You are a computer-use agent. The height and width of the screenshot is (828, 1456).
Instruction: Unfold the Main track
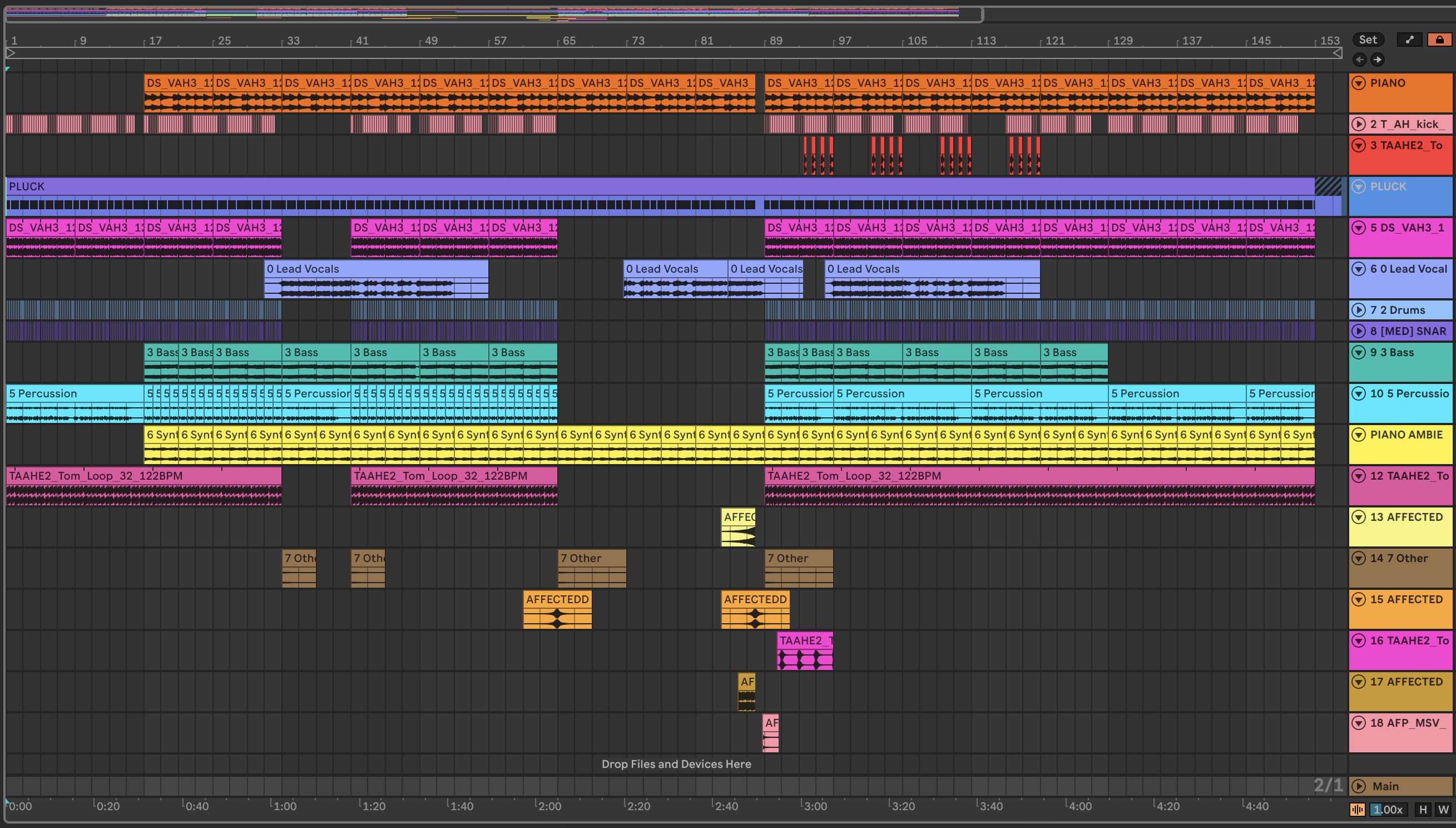1359,786
